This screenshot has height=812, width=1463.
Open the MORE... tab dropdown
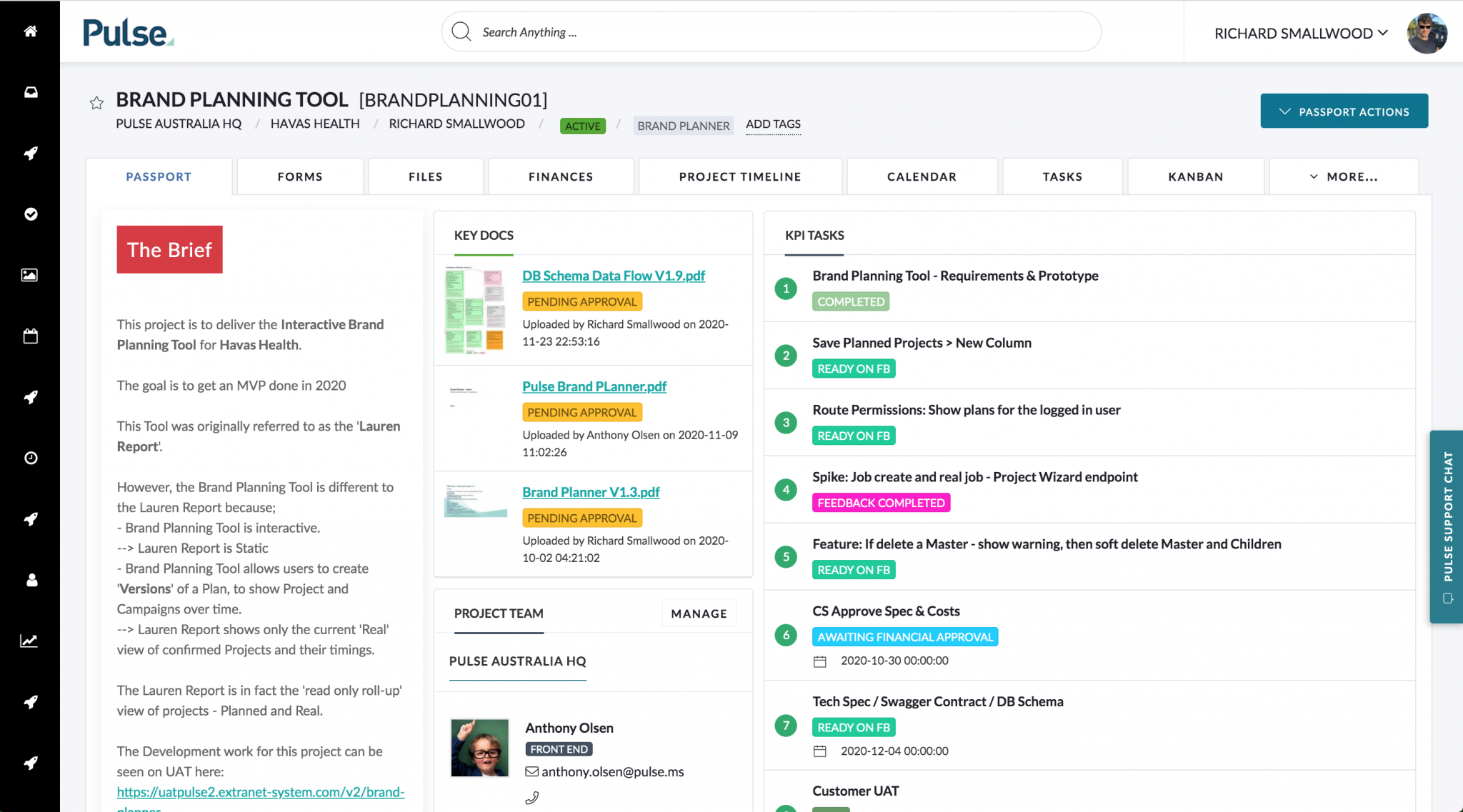[1344, 176]
